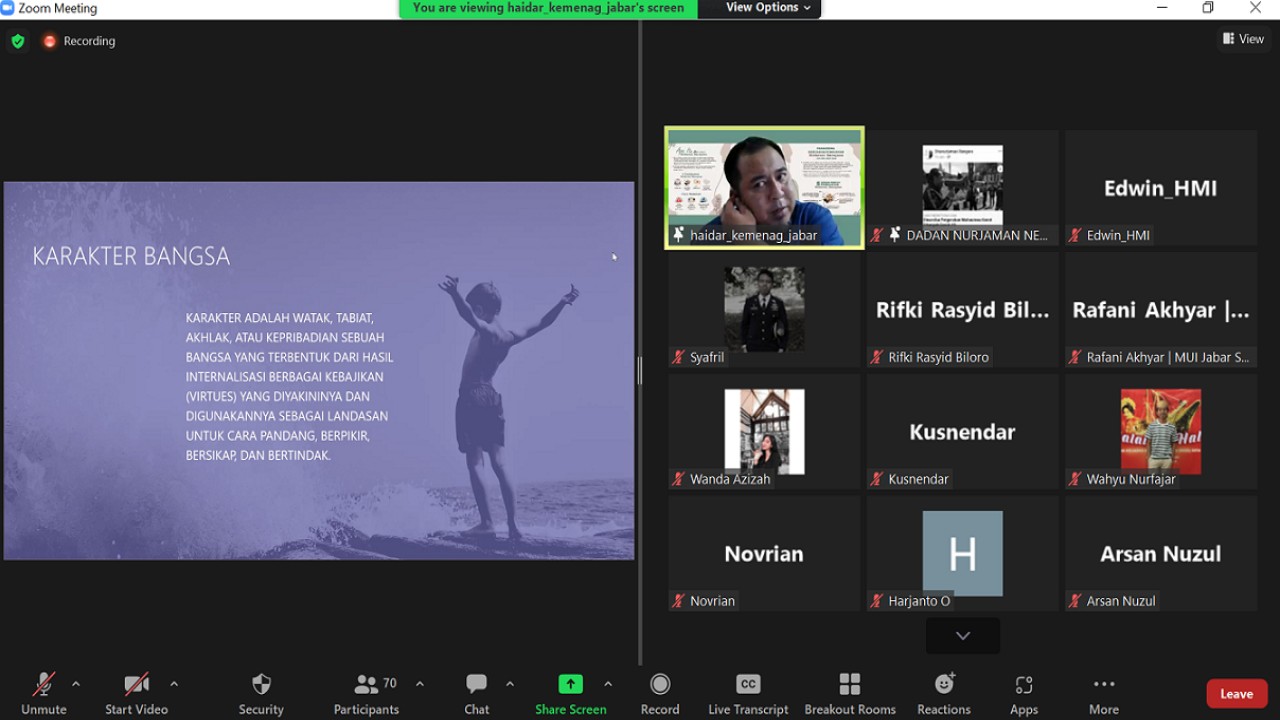Image resolution: width=1280 pixels, height=720 pixels.
Task: Open the More menu
Action: pos(1104,685)
